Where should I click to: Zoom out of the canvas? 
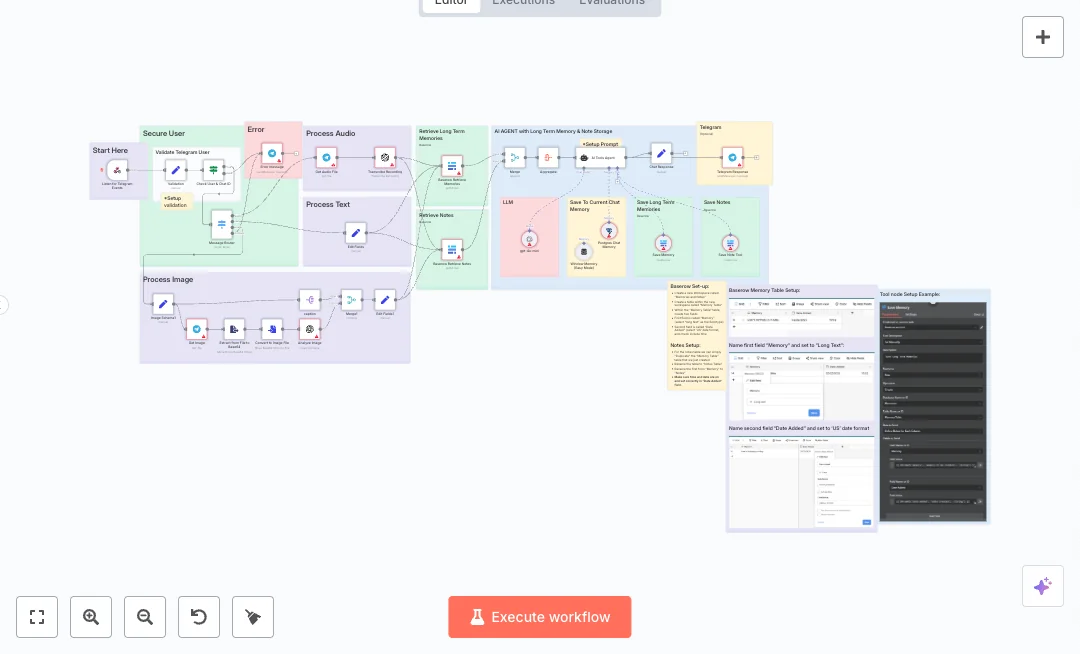(x=145, y=617)
